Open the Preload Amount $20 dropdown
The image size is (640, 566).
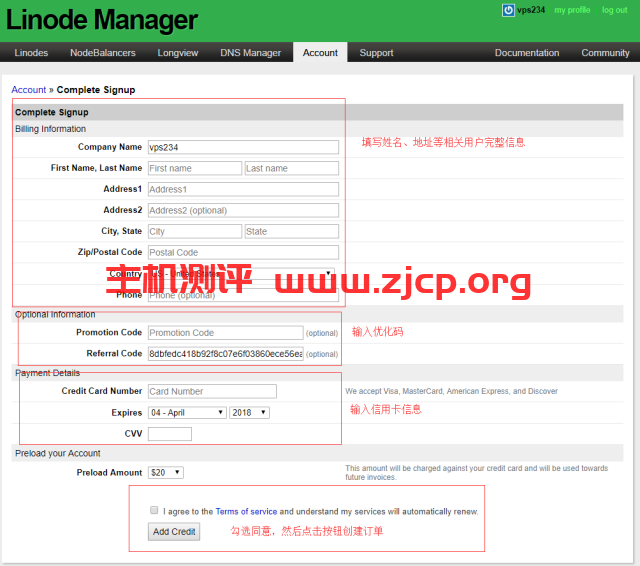click(x=166, y=473)
